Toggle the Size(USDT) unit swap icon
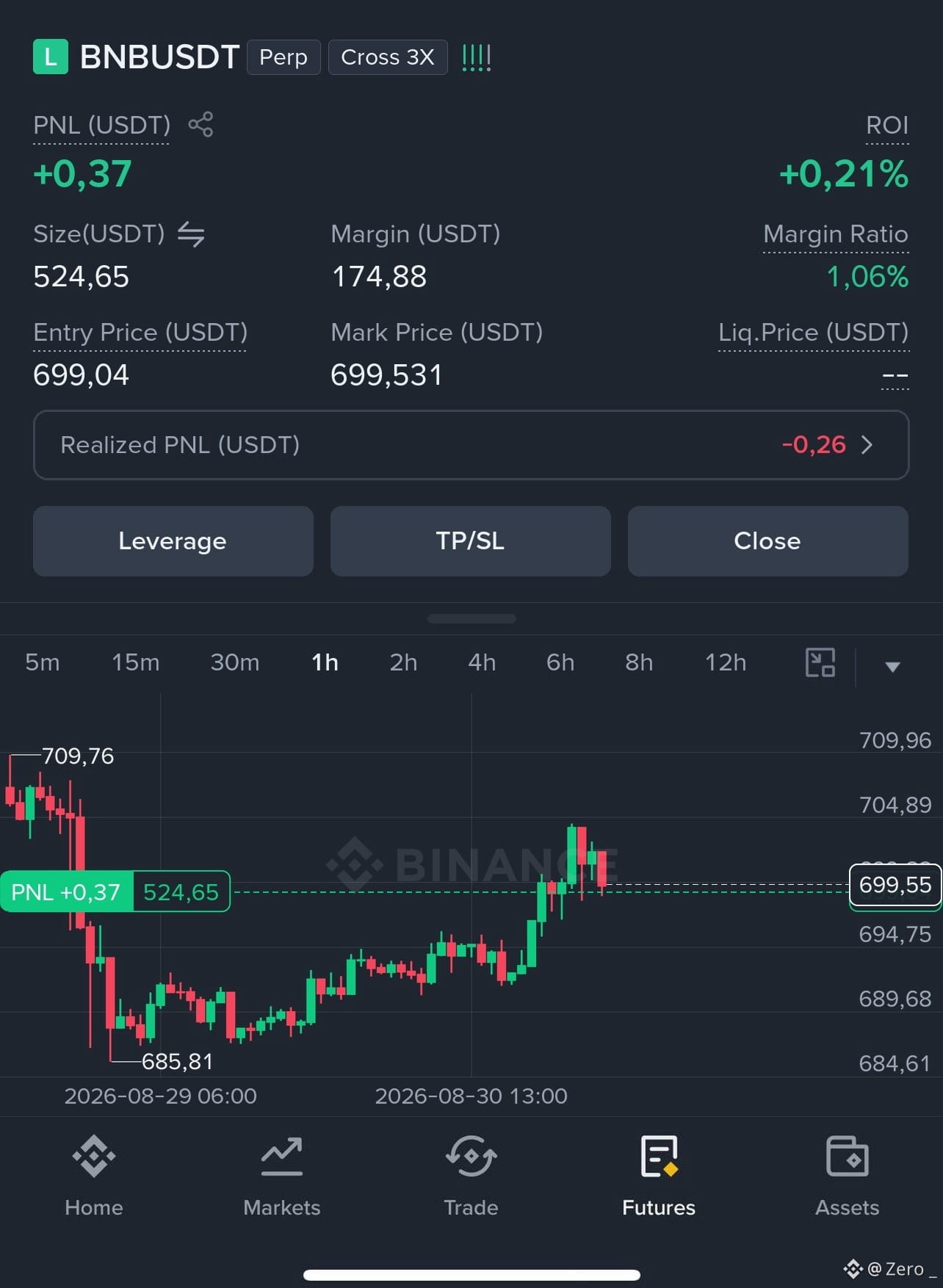Image resolution: width=943 pixels, height=1288 pixels. [x=191, y=234]
